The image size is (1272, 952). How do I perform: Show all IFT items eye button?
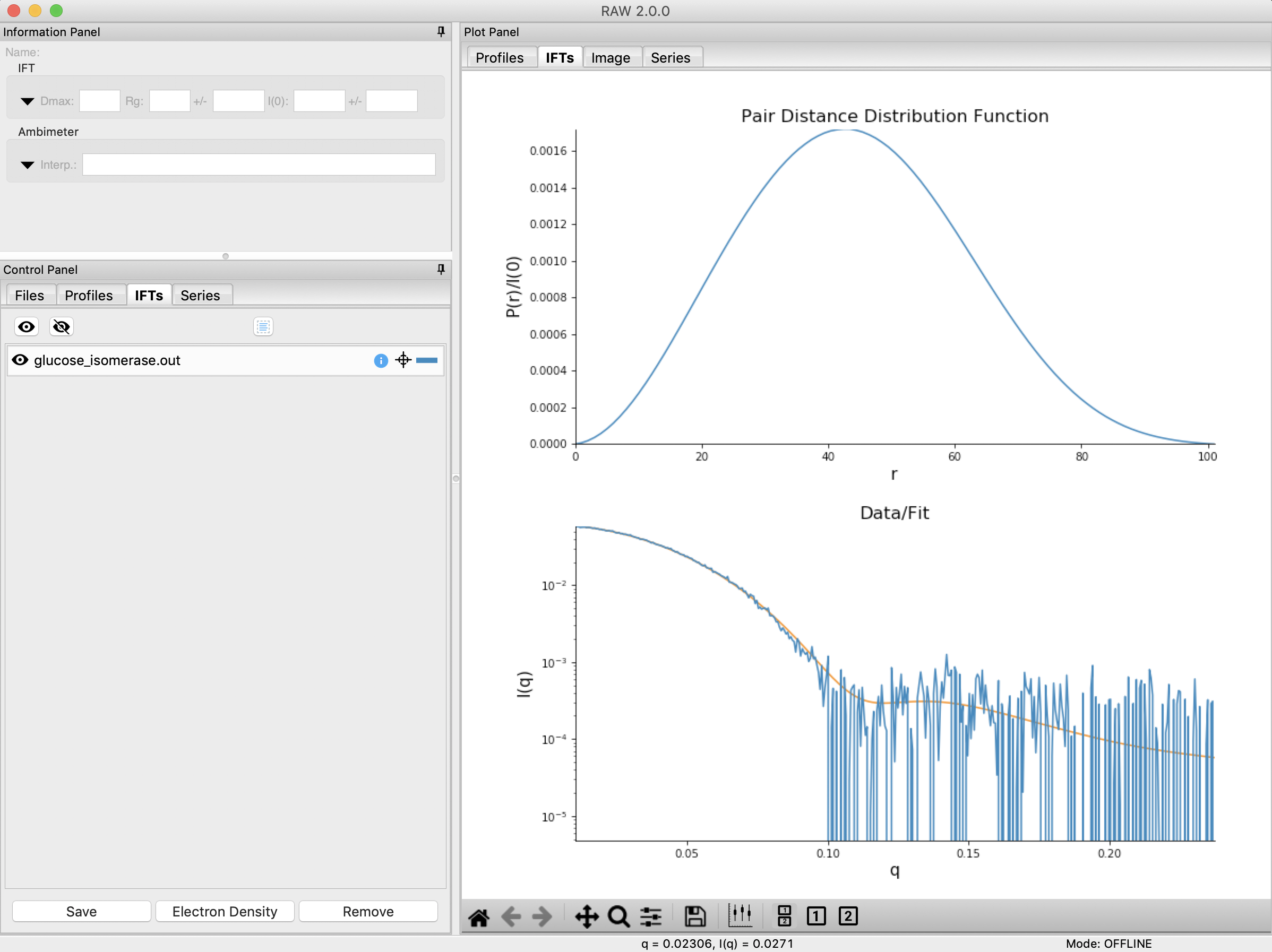point(27,327)
